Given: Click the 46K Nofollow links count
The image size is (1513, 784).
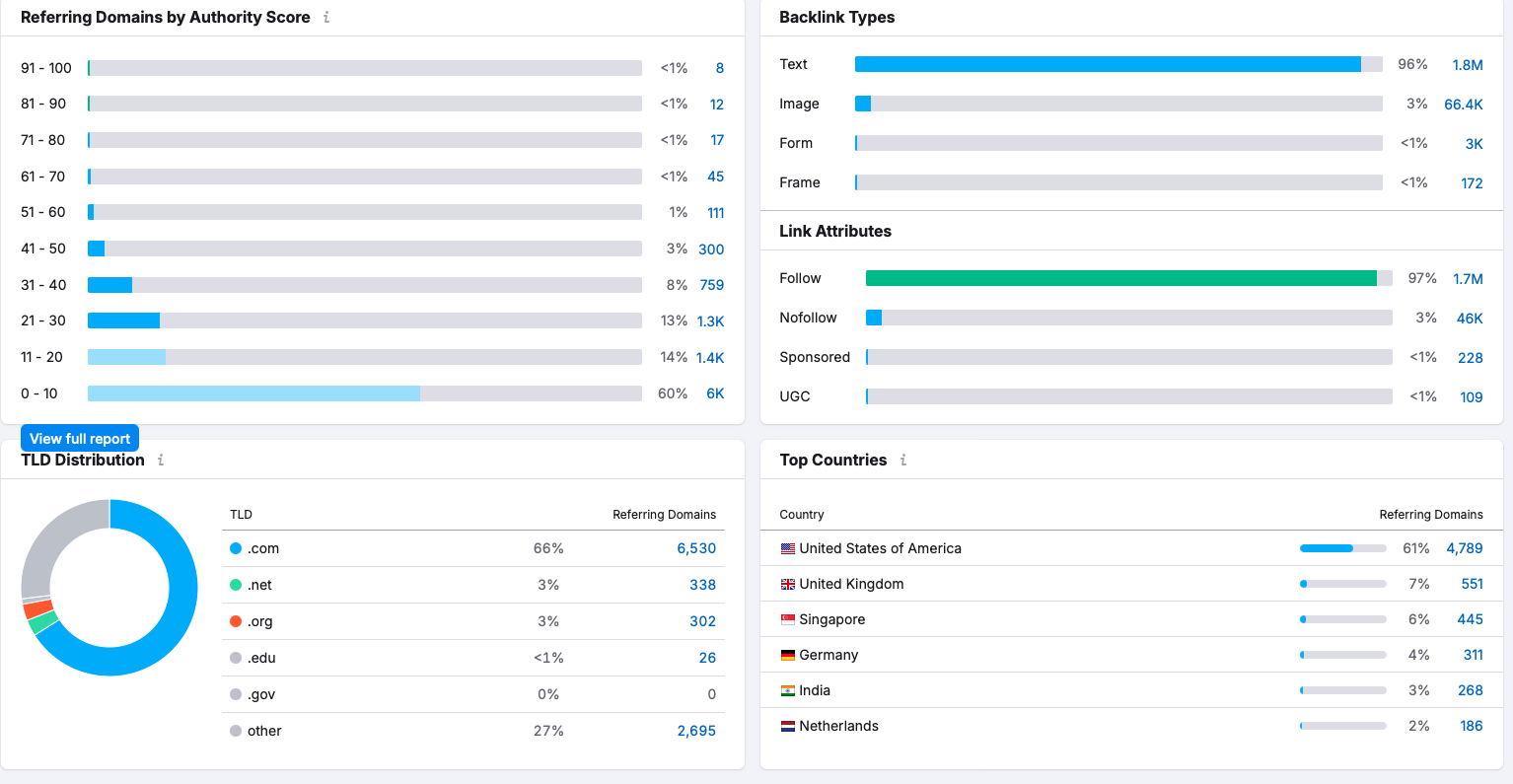Looking at the screenshot, I should tap(1470, 318).
